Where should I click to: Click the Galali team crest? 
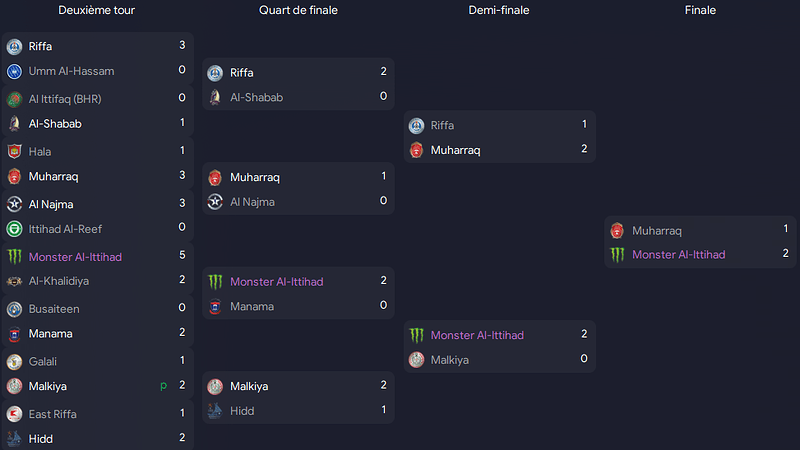click(x=14, y=362)
